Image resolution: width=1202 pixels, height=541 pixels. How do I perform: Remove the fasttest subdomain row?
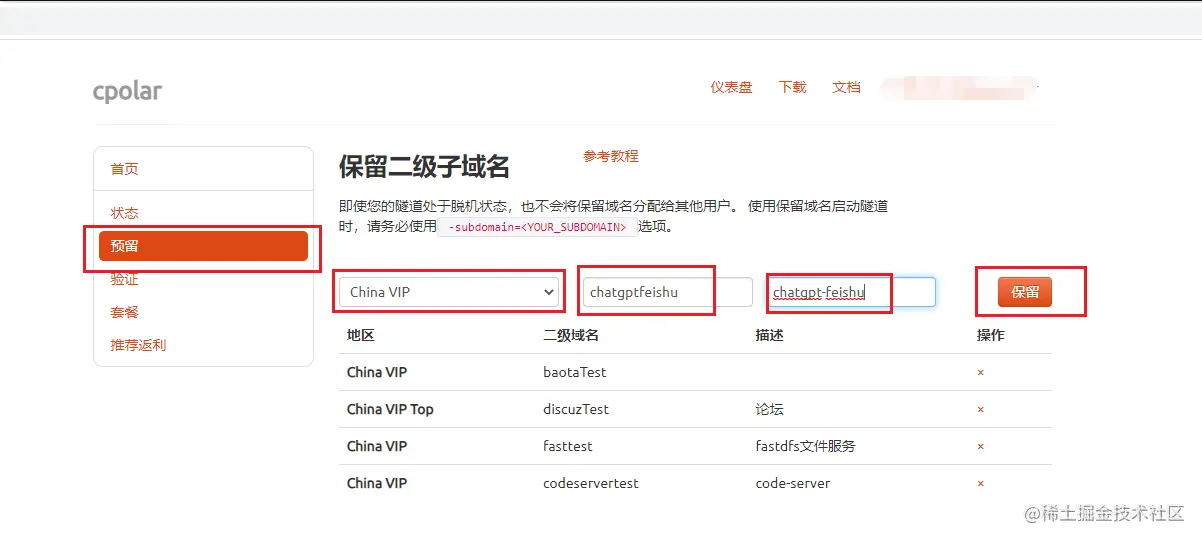(980, 446)
